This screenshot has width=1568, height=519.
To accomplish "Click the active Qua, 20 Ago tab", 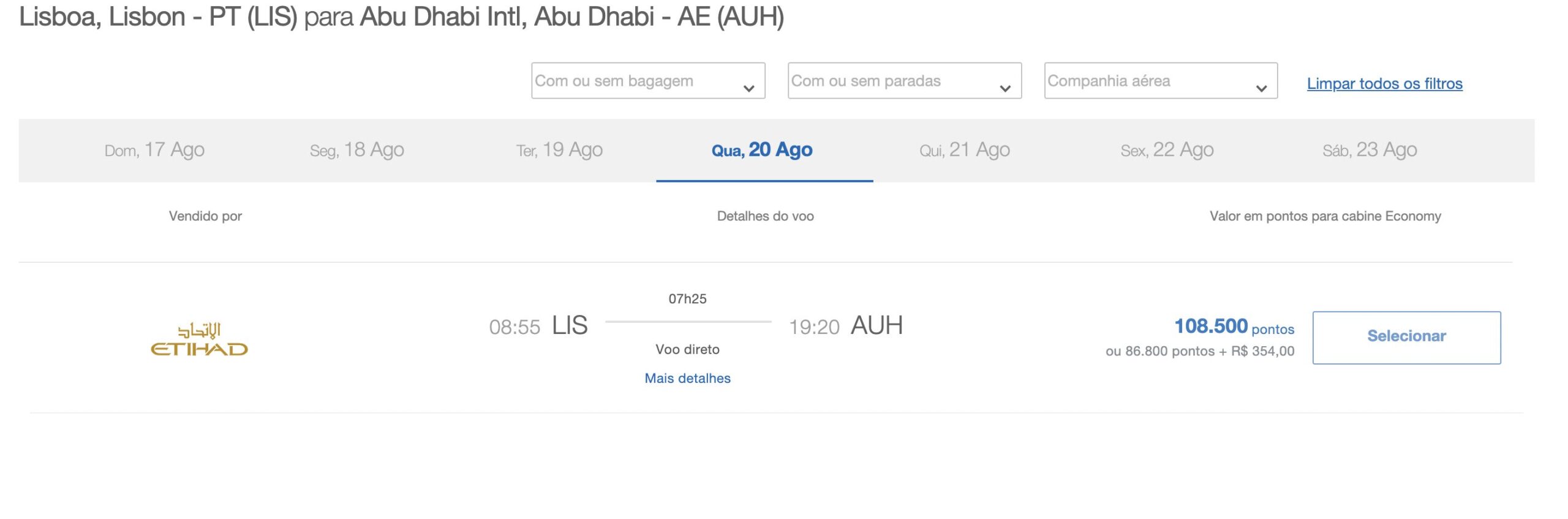I will coord(762,150).
